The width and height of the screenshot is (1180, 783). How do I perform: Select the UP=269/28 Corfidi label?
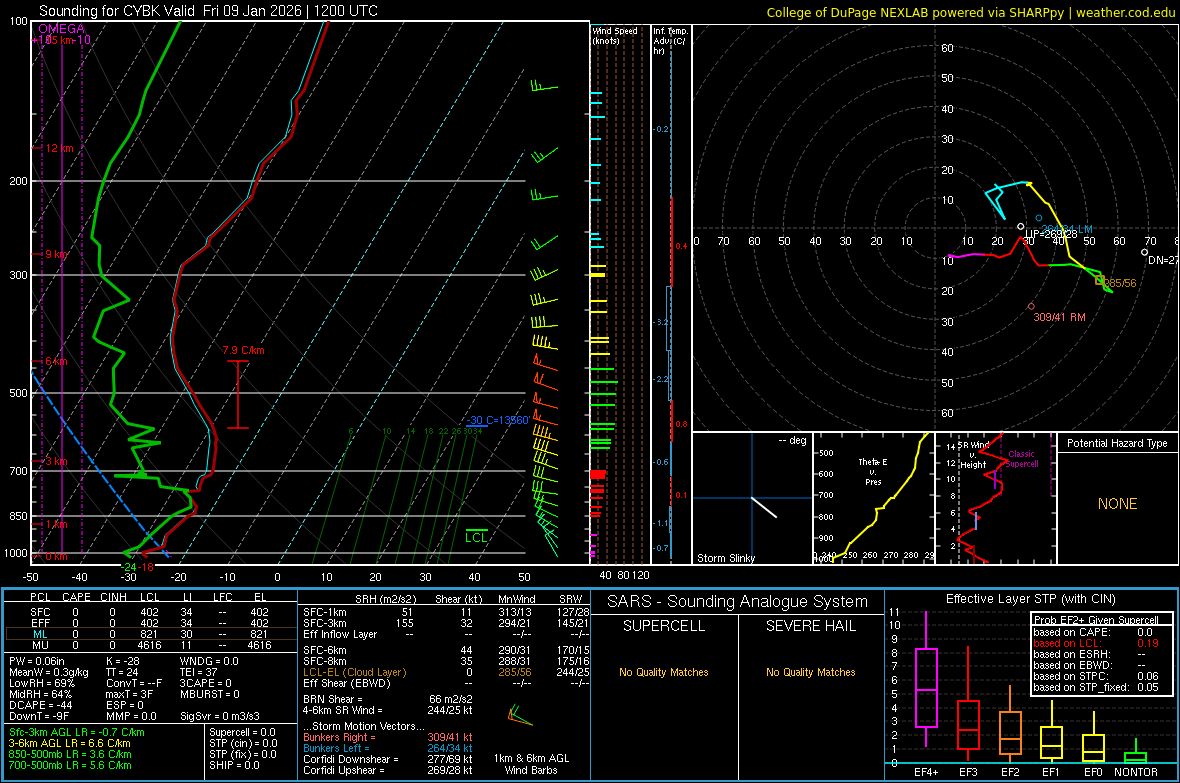(x=1051, y=234)
